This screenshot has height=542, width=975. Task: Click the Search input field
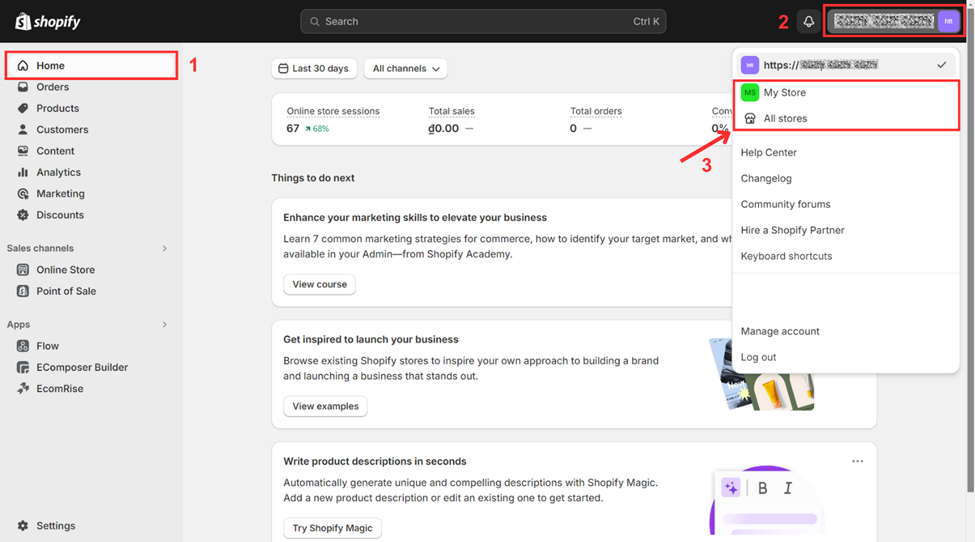tap(483, 22)
